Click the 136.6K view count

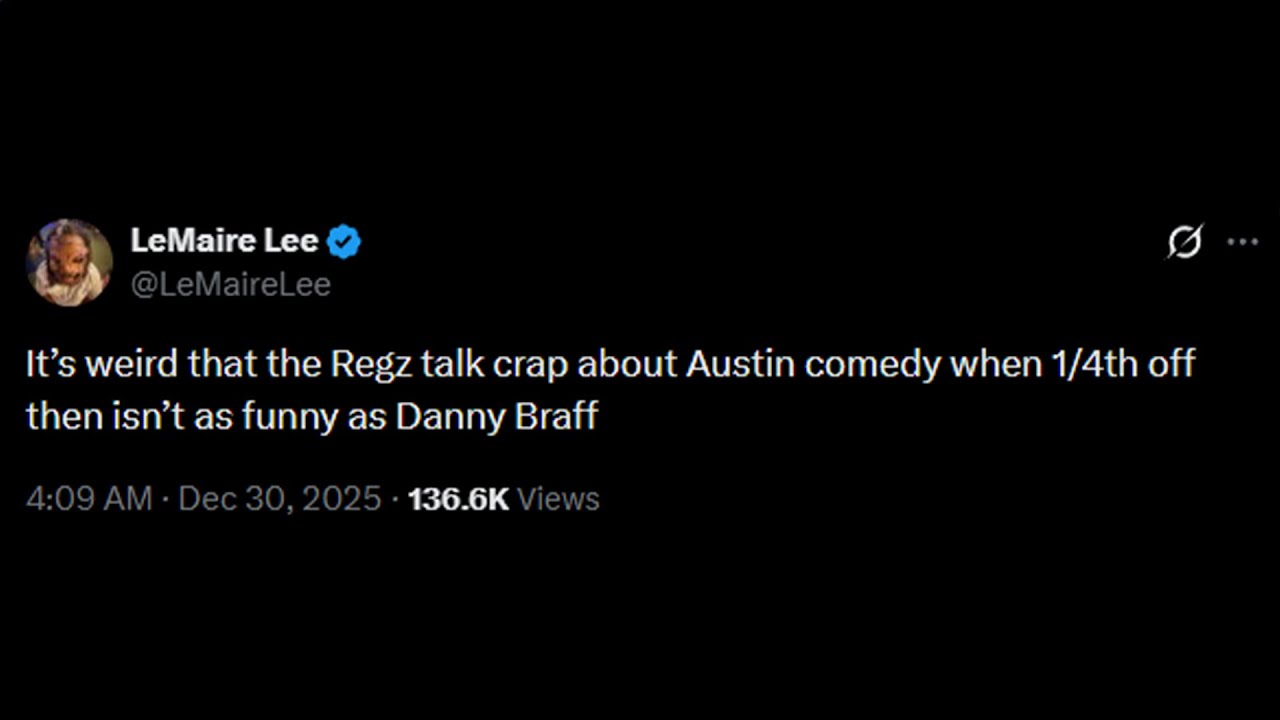click(x=459, y=498)
